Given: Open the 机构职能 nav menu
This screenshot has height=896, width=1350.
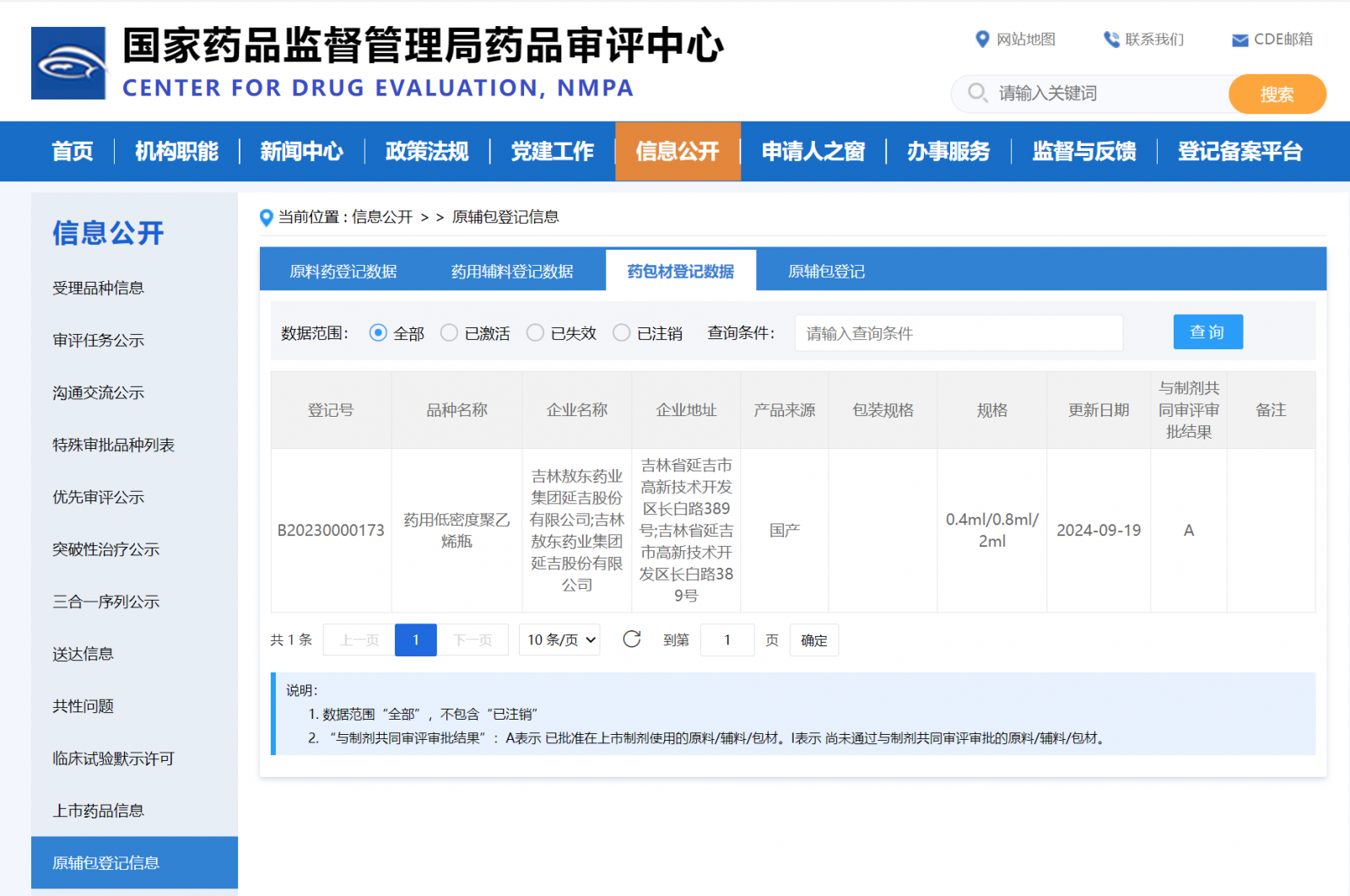Looking at the screenshot, I should (x=177, y=152).
